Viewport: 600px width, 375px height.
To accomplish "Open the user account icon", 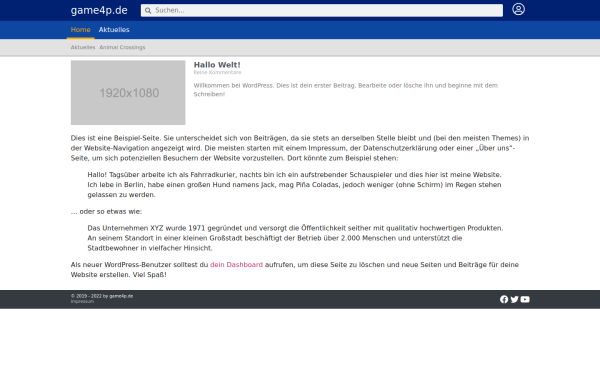I will click(x=518, y=9).
